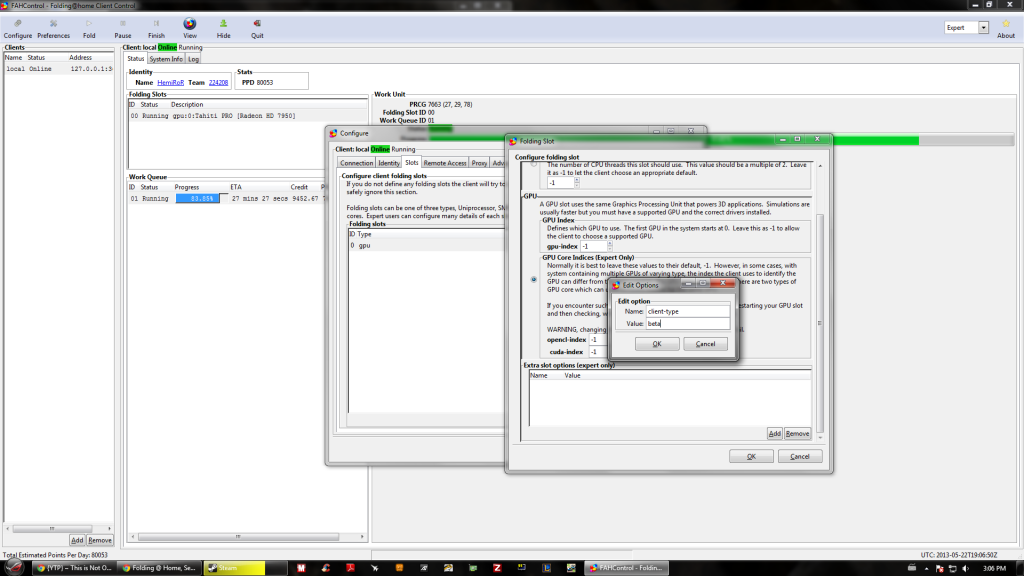Image resolution: width=1024 pixels, height=576 pixels.
Task: Click the cuda-index field
Action: (598, 352)
